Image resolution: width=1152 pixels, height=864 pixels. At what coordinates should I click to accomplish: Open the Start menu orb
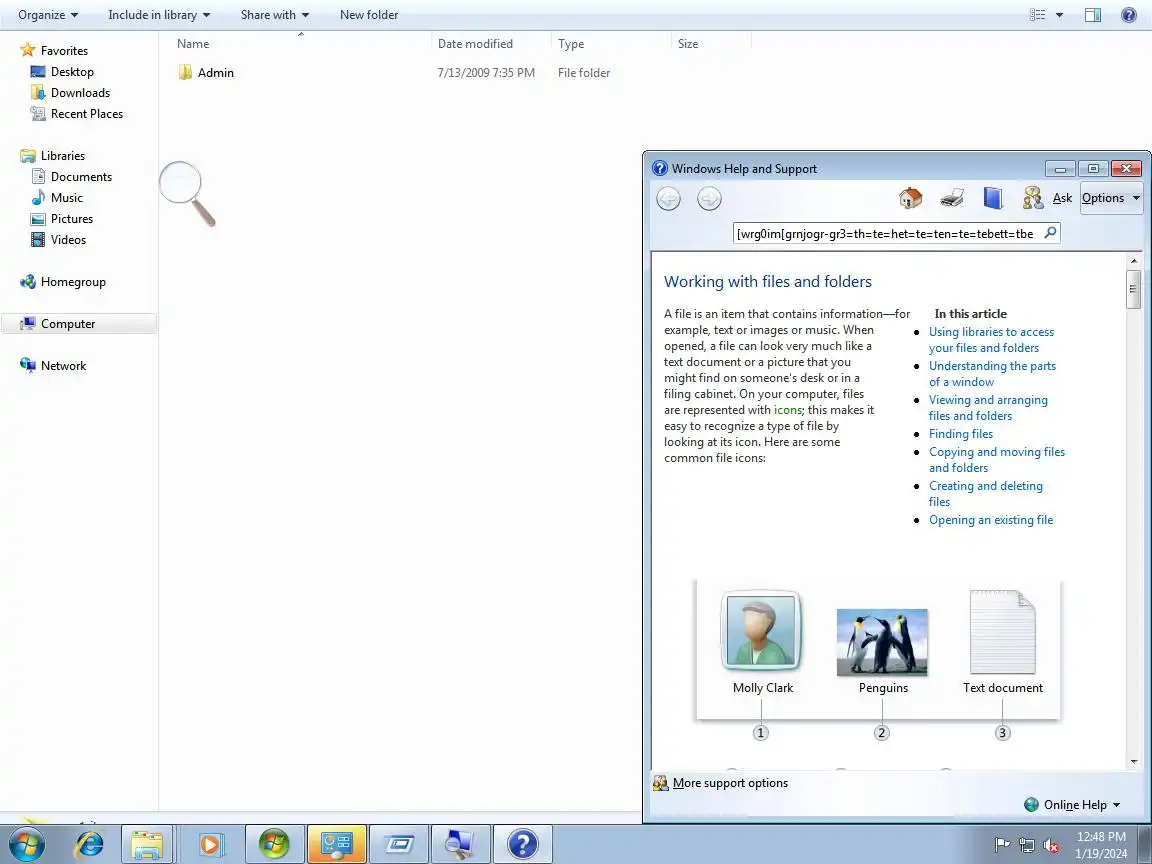tap(27, 844)
